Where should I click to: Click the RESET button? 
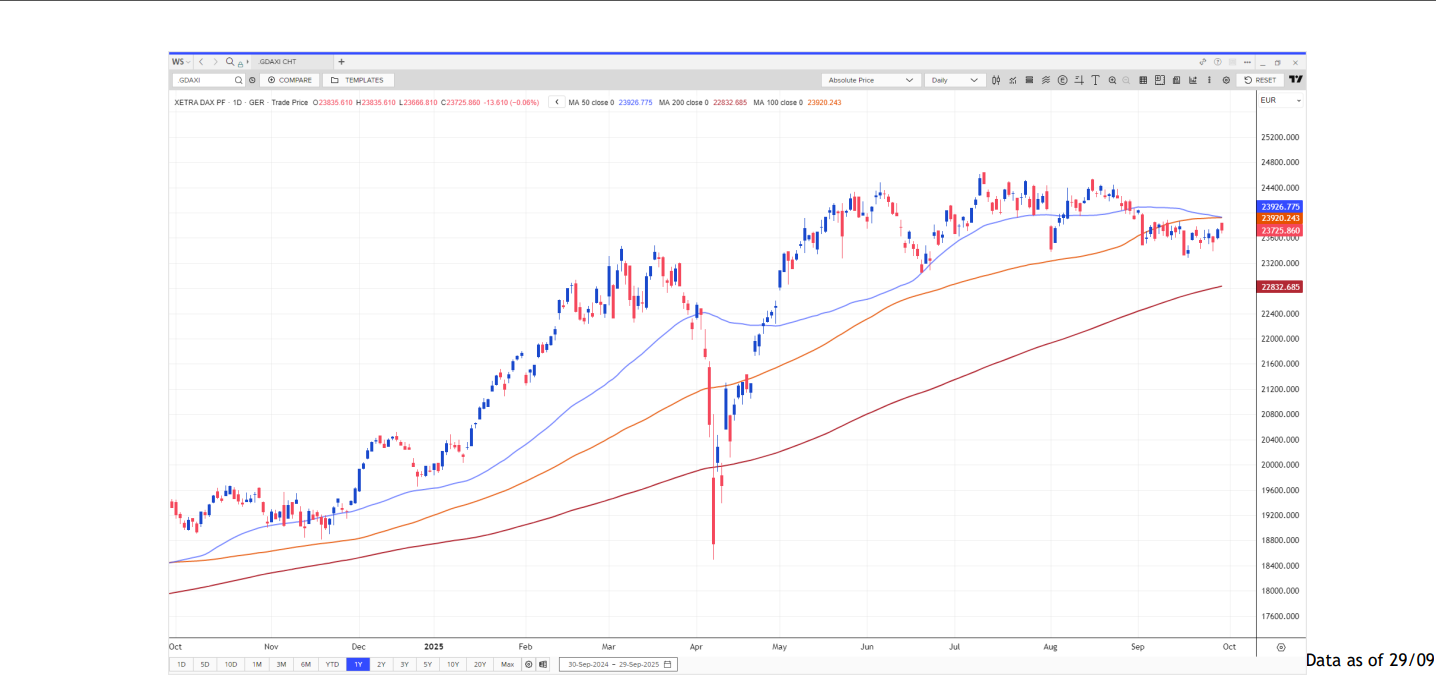[x=1260, y=80]
